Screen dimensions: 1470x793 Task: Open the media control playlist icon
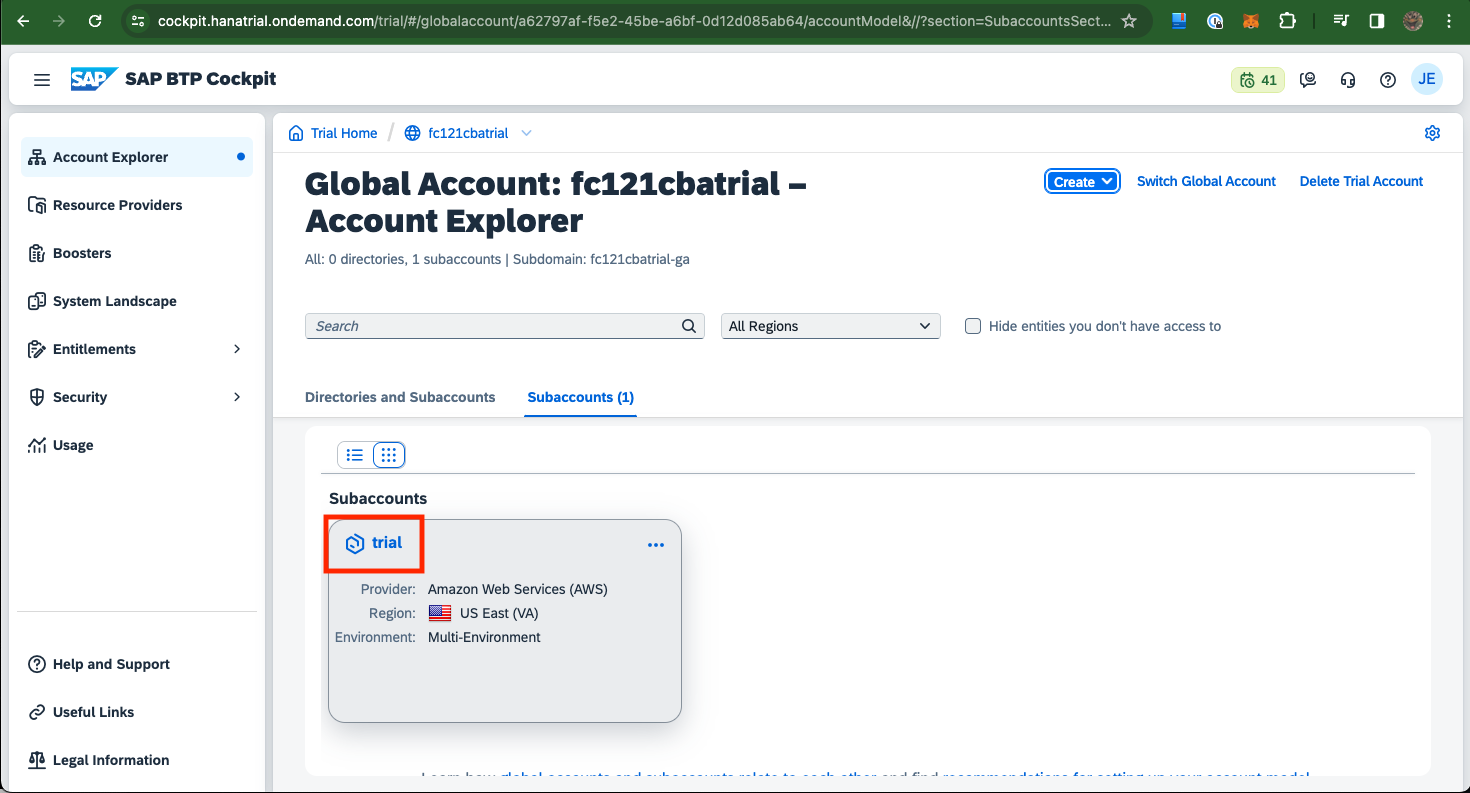pyautogui.click(x=1341, y=20)
